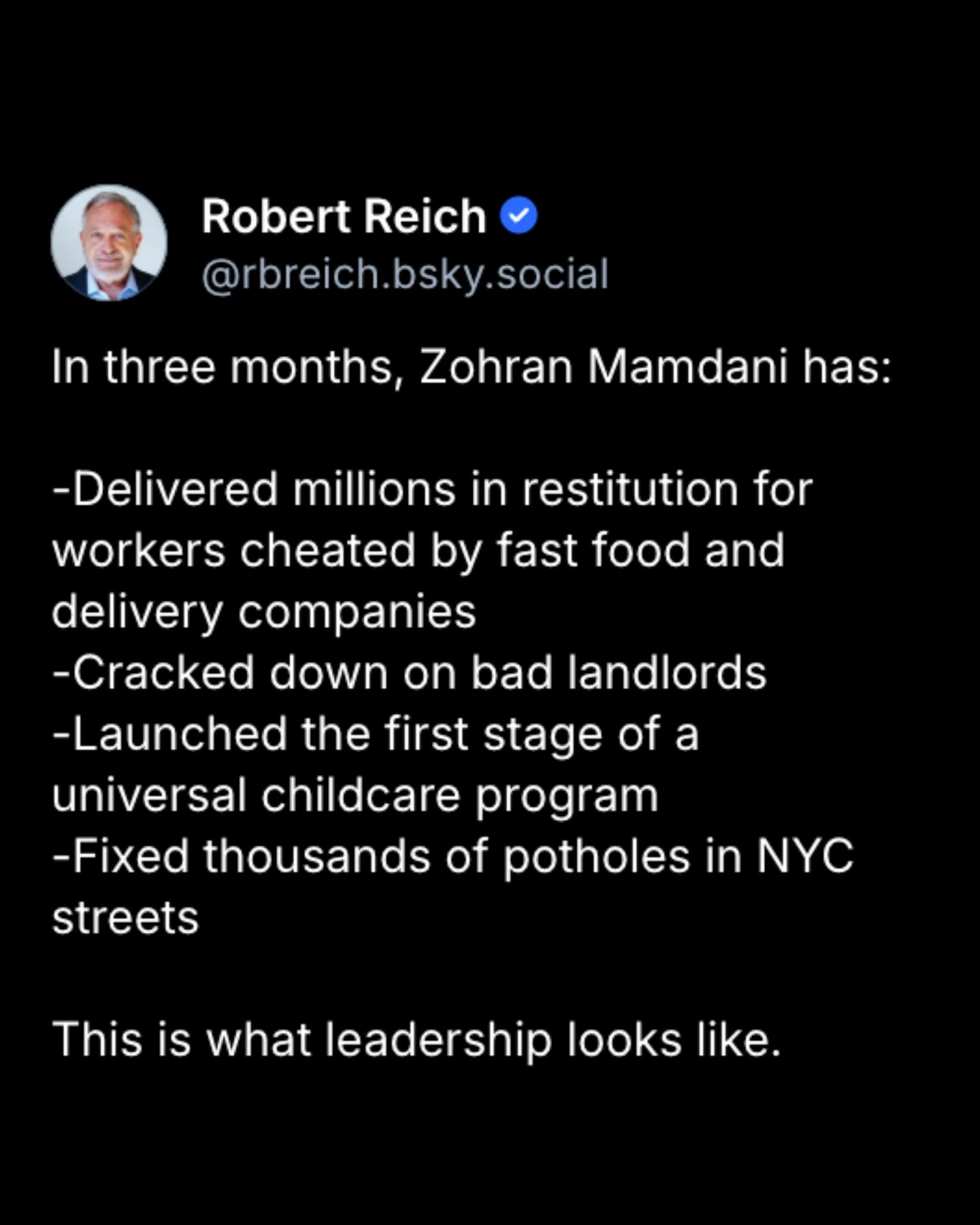
Task: Click the "Cracked down on bad landlords" line
Action: pos(410,672)
